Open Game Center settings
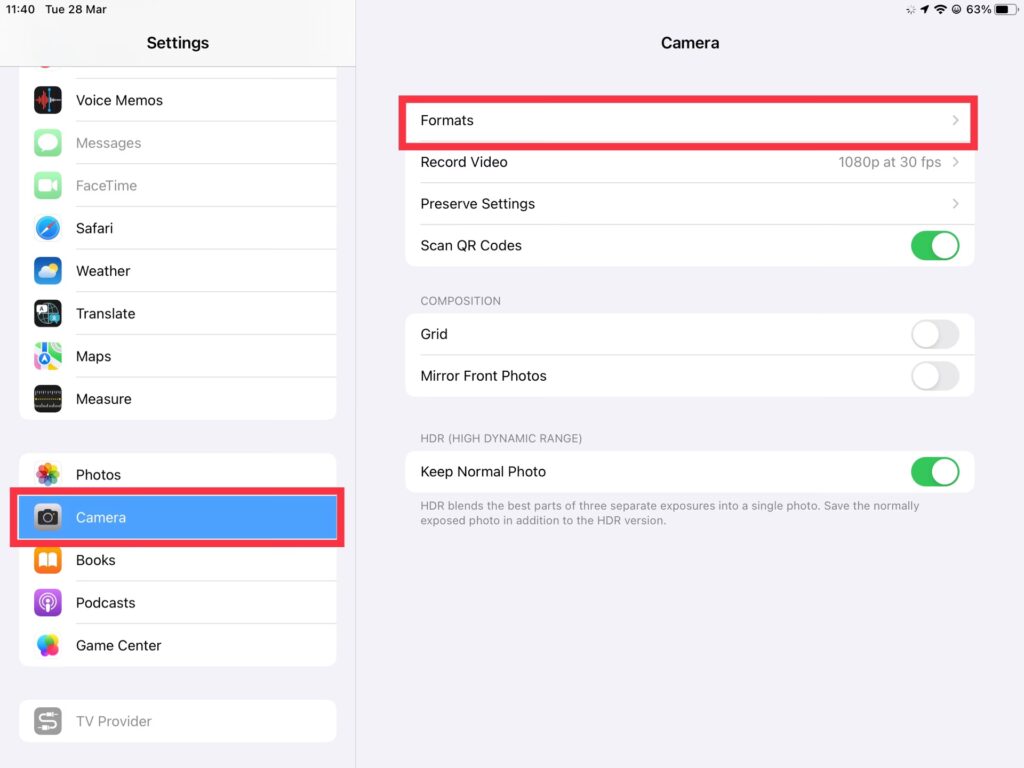Screen dimensions: 1024x768 click(x=178, y=646)
